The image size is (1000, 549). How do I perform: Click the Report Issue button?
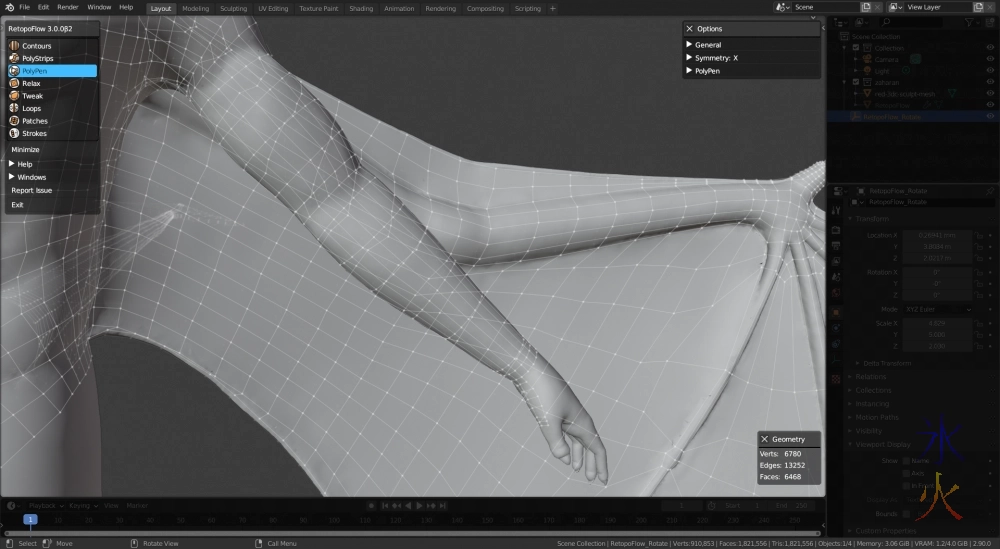click(x=32, y=190)
